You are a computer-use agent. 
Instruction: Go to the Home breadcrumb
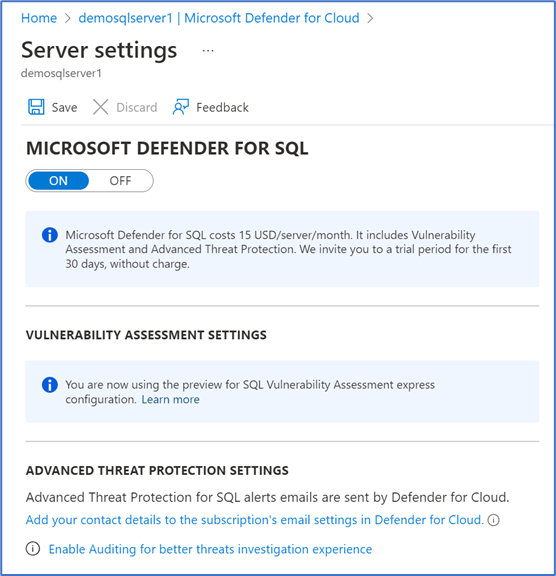[x=39, y=18]
